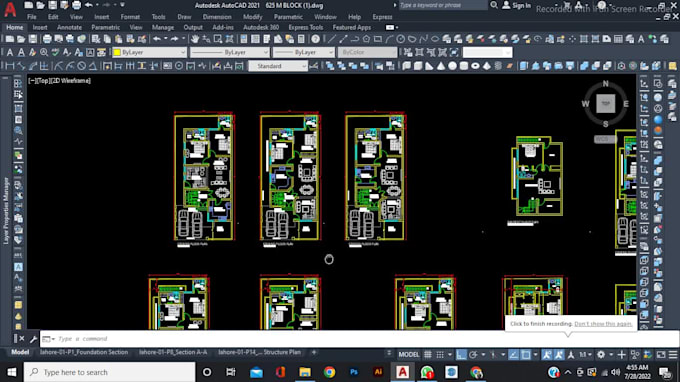
Task: Select the Pan hand tool
Action: tap(195, 39)
